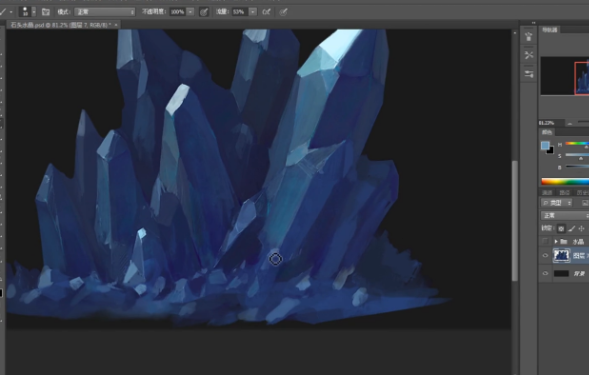Open the brush settings sliders icon in dock
Viewport: 589px width, 375px height.
(529, 74)
